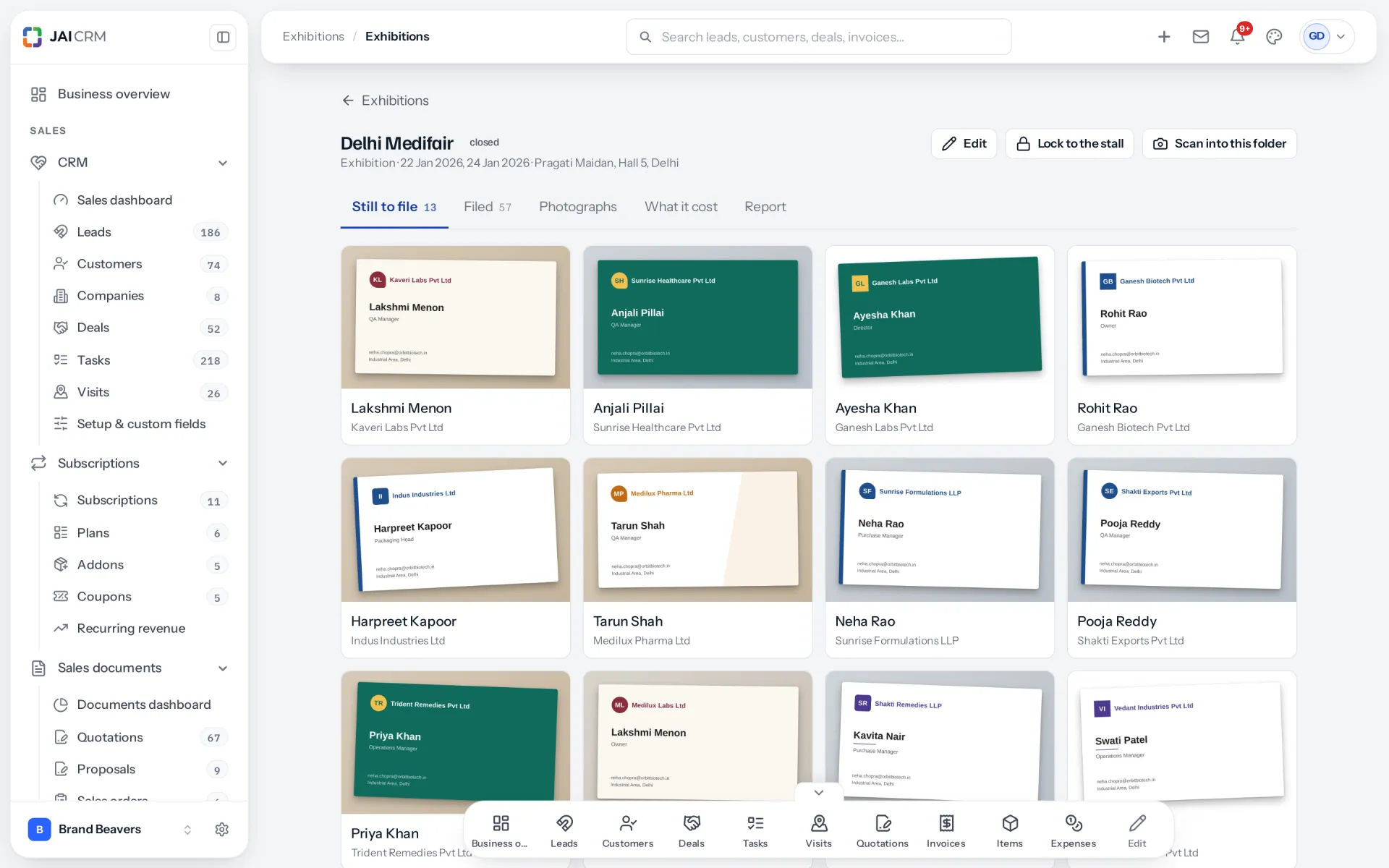Viewport: 1389px width, 868px height.
Task: Click Lock to the stall button
Action: pyautogui.click(x=1069, y=144)
